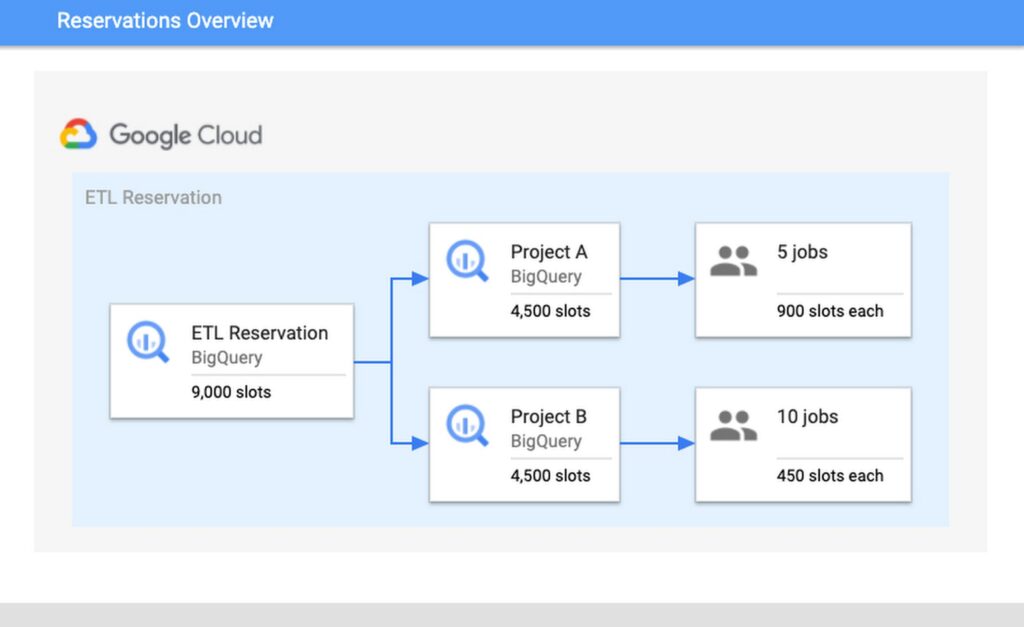Select the Reservations Overview header title

tap(165, 21)
